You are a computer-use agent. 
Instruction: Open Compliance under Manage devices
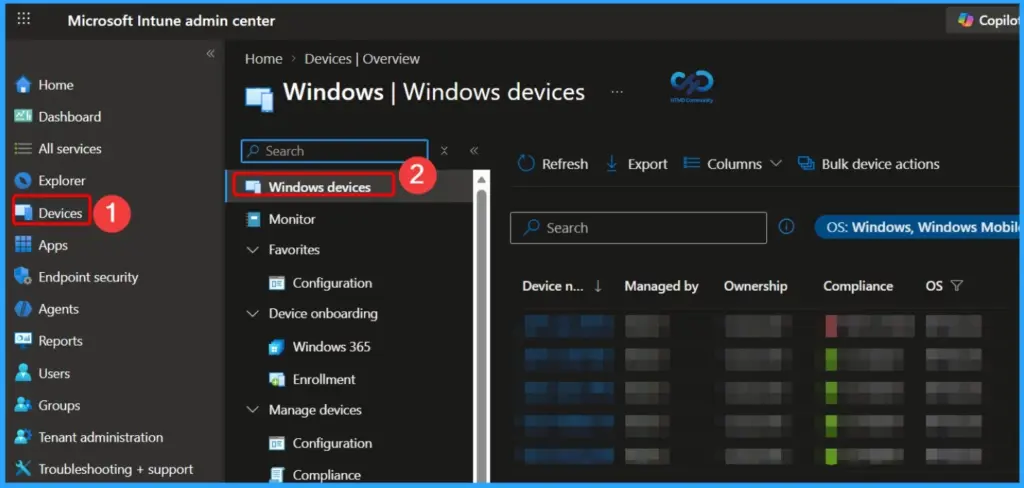coord(327,475)
